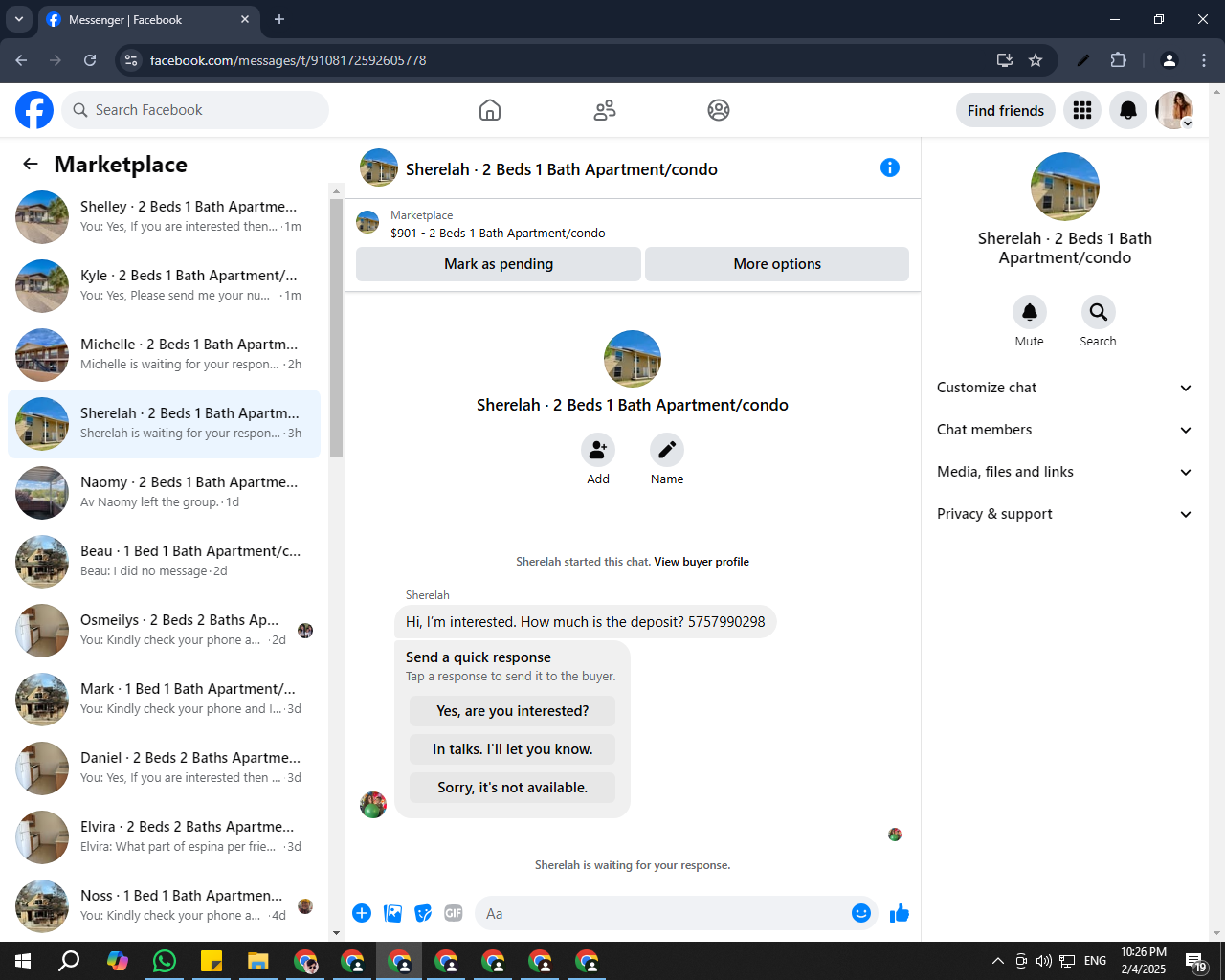The width and height of the screenshot is (1225, 980).
Task: Open View buyer profile link
Action: click(x=702, y=562)
